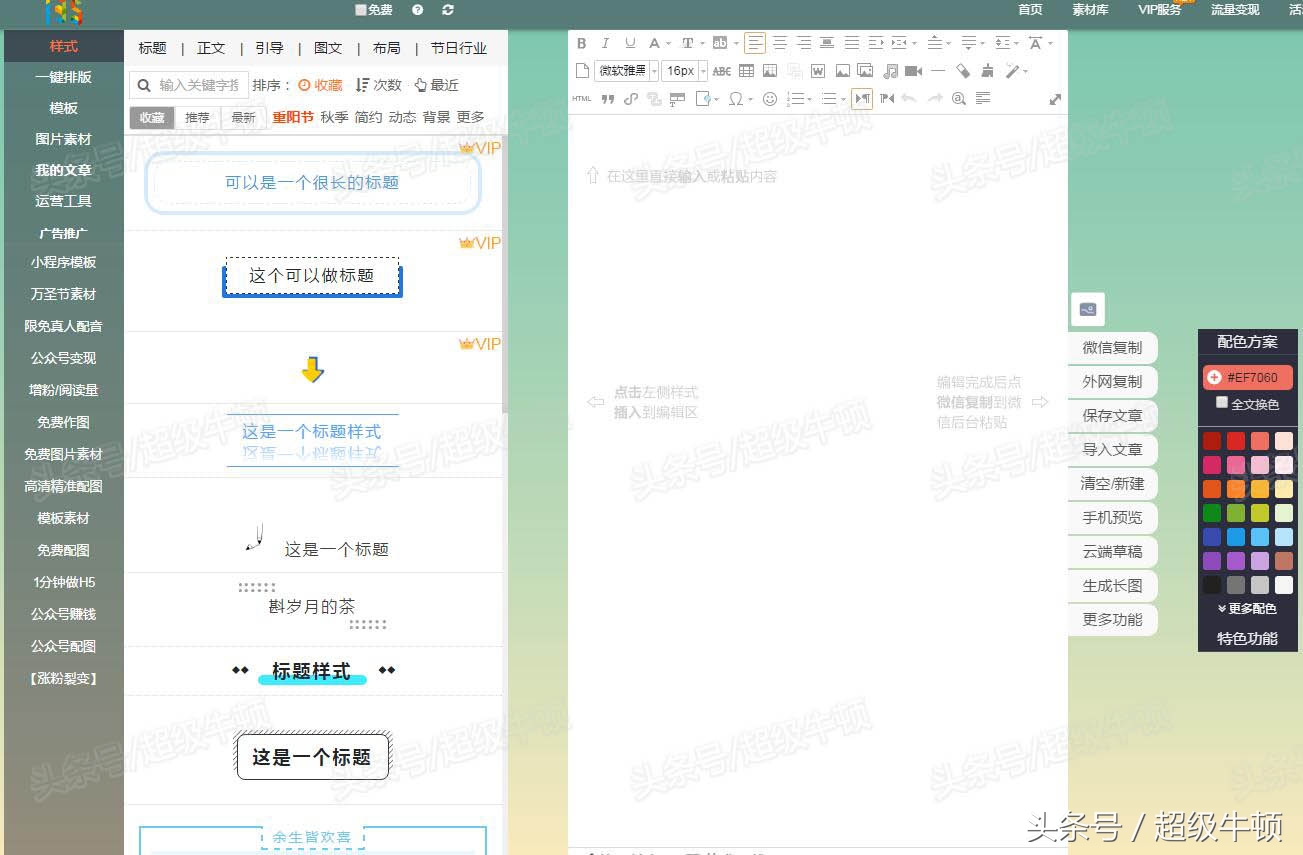Insert a table using the toolbar icon
Viewport: 1303px width, 855px height.
click(x=746, y=71)
